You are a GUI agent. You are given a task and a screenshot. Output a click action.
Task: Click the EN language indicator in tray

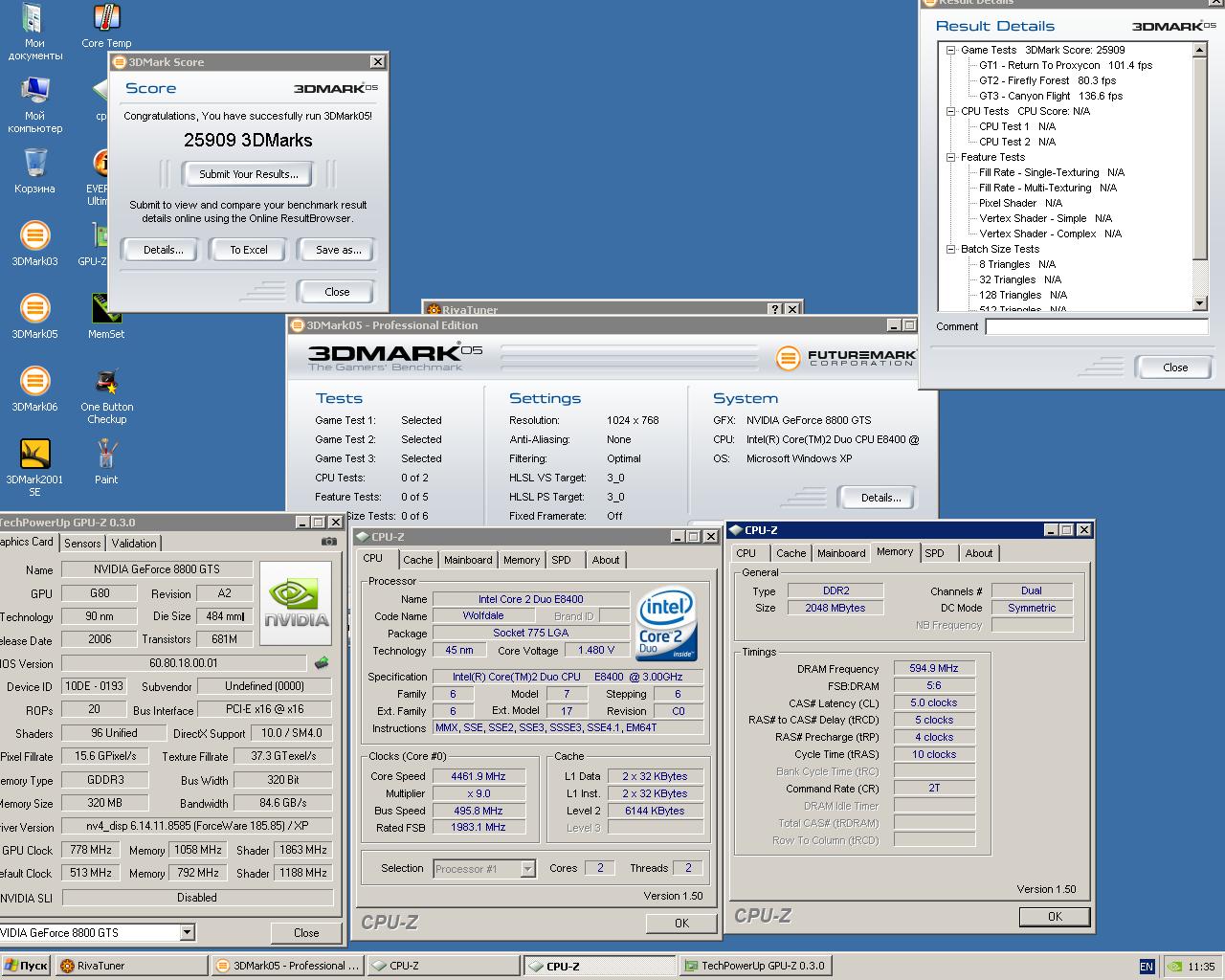click(x=1147, y=967)
